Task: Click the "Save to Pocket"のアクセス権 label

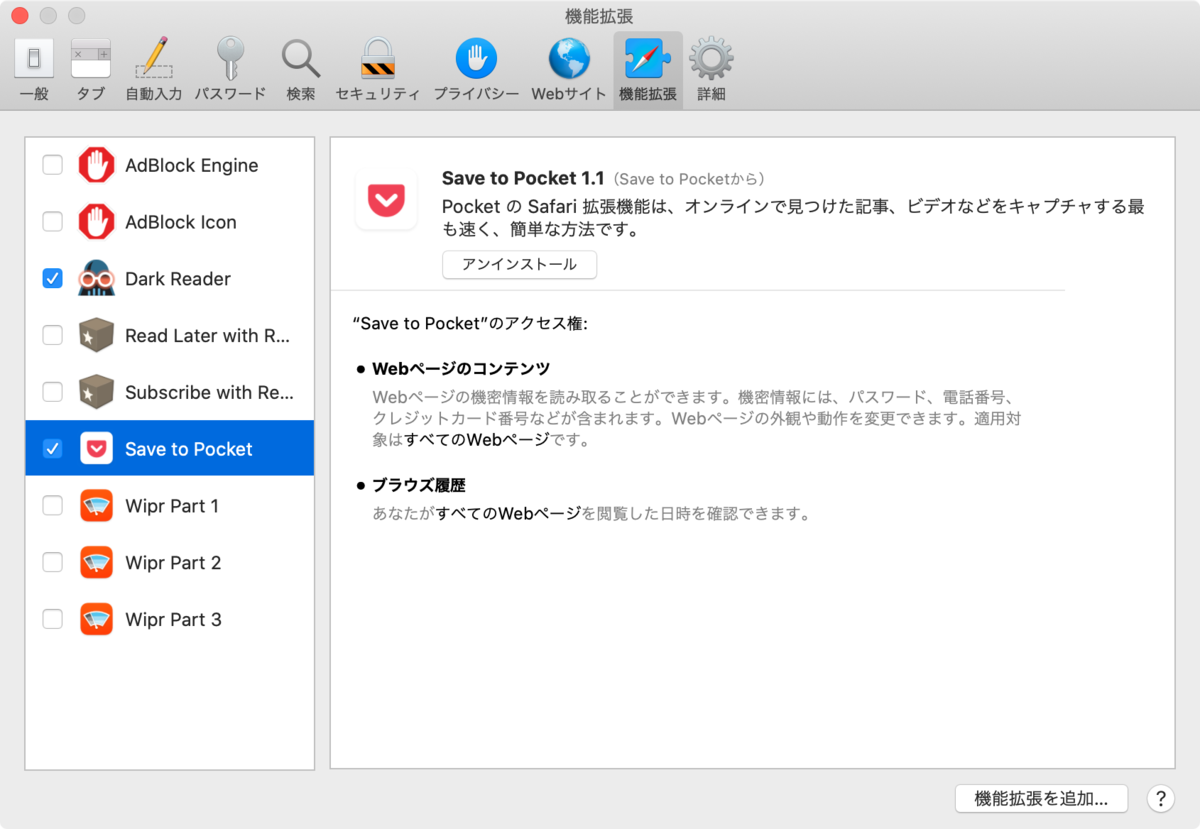Action: click(x=470, y=324)
